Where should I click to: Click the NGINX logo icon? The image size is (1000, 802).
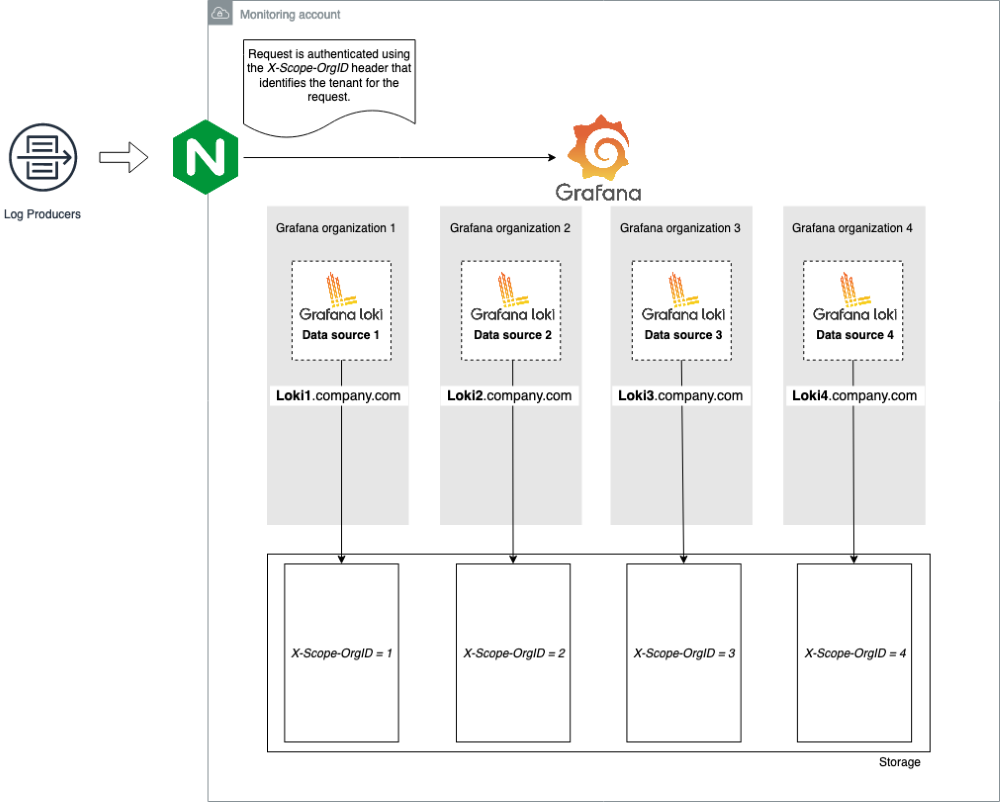(x=205, y=156)
